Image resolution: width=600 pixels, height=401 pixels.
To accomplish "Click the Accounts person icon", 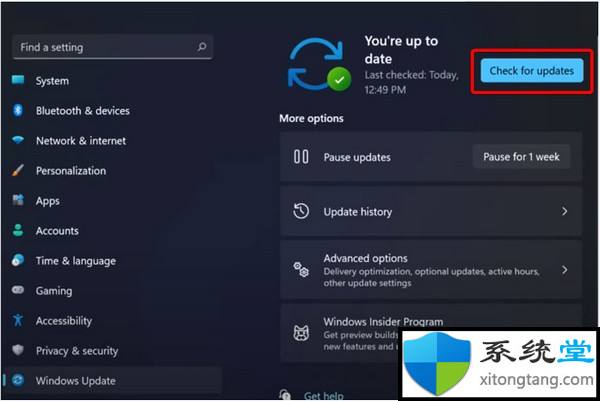I will tap(18, 230).
